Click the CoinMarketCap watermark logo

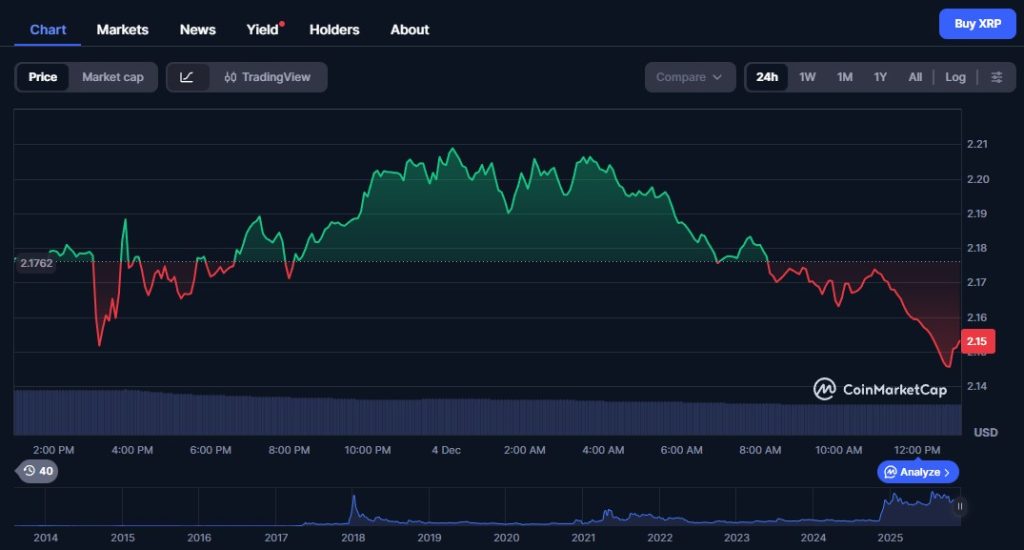click(x=879, y=389)
